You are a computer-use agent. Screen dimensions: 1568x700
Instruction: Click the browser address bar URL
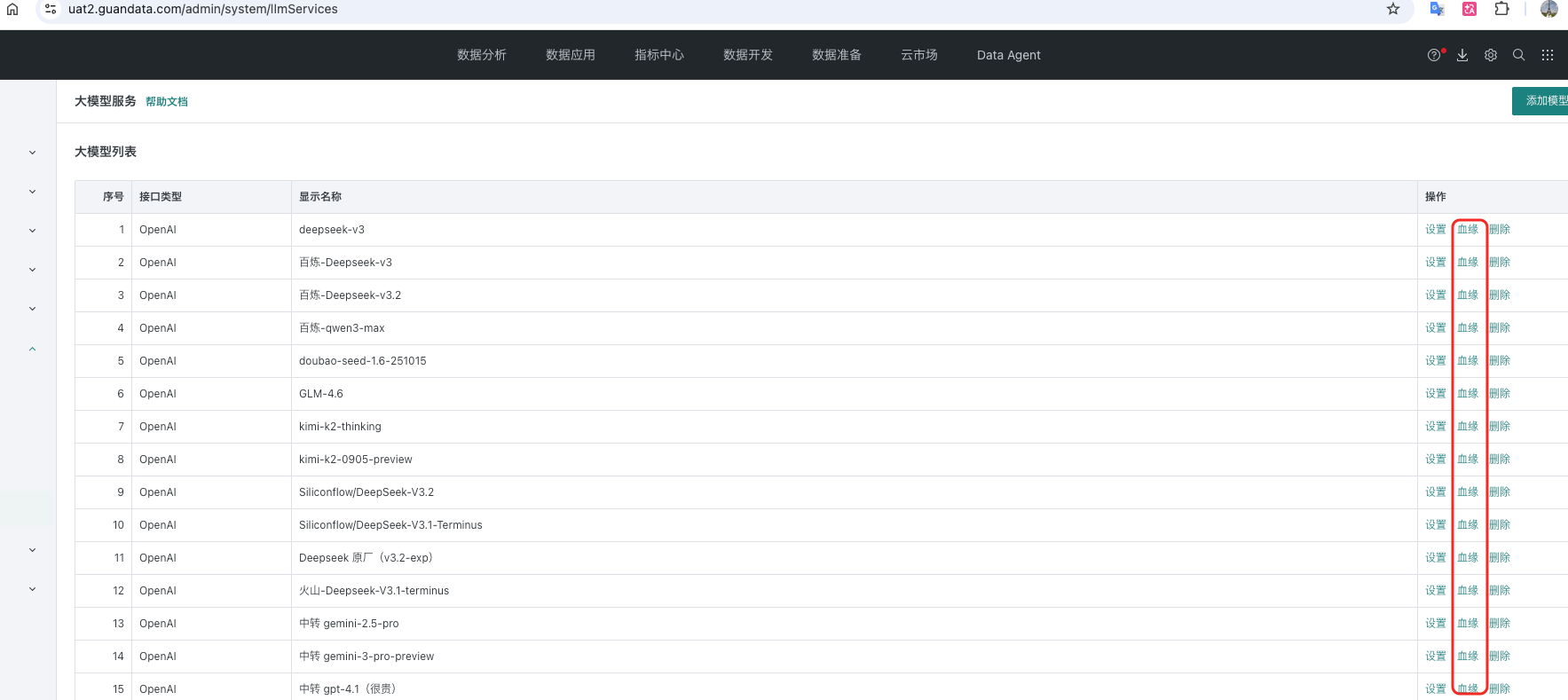(203, 9)
